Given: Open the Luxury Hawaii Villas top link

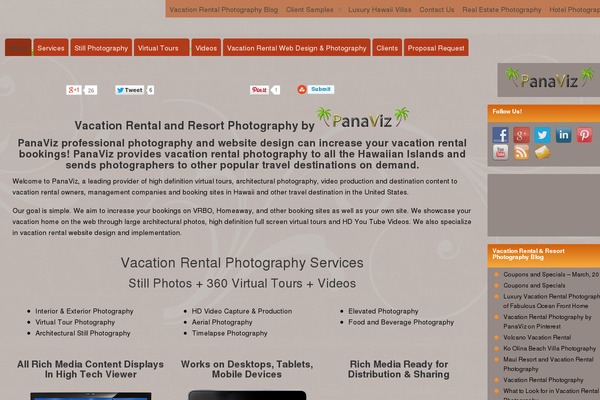Looking at the screenshot, I should 380,10.
